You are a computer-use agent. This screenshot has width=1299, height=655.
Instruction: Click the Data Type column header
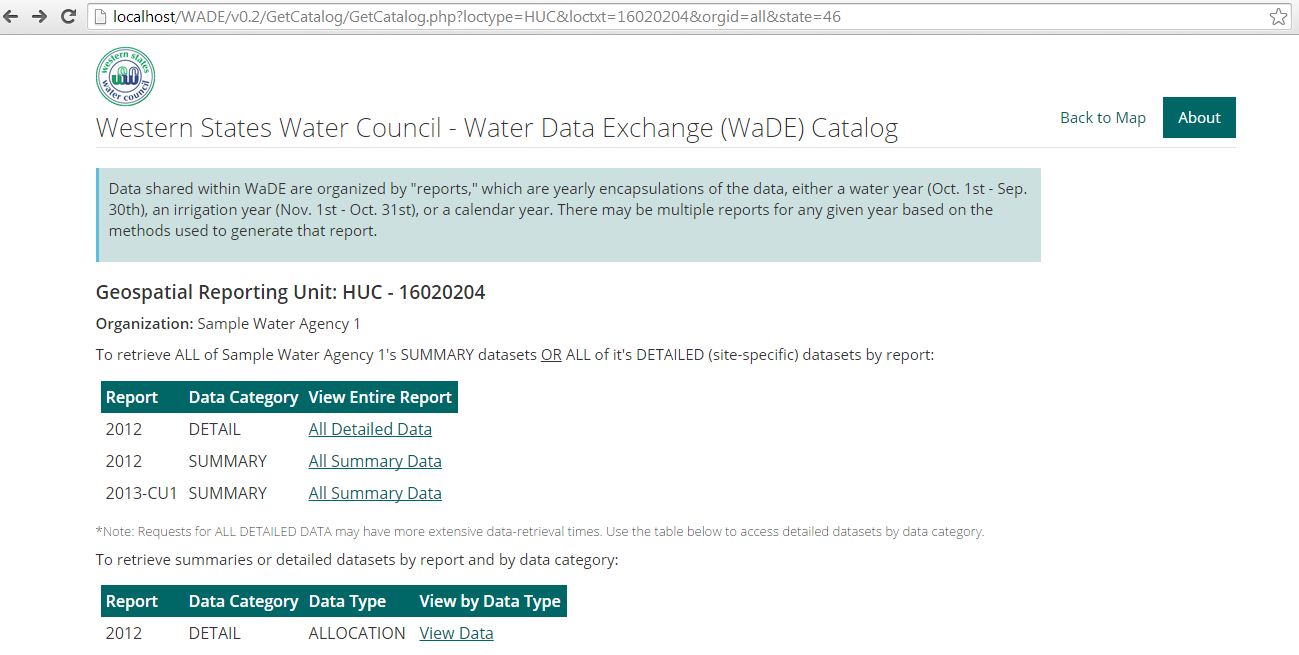coord(347,601)
